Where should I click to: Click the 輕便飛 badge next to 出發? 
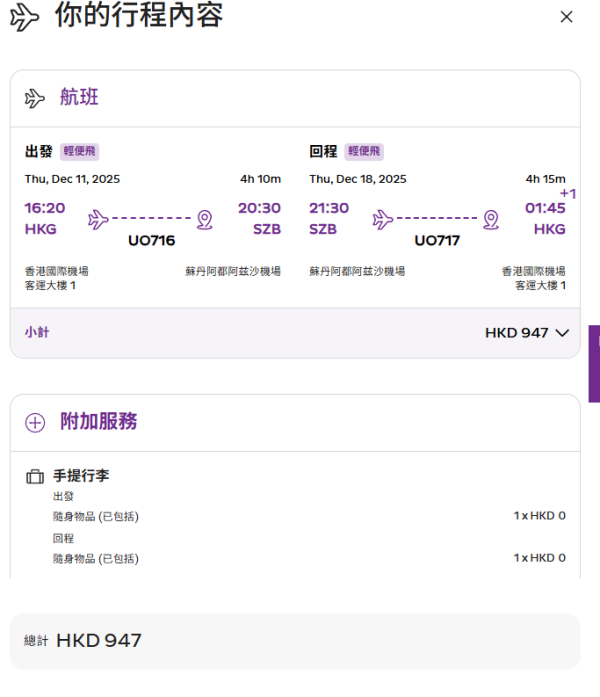(80, 152)
